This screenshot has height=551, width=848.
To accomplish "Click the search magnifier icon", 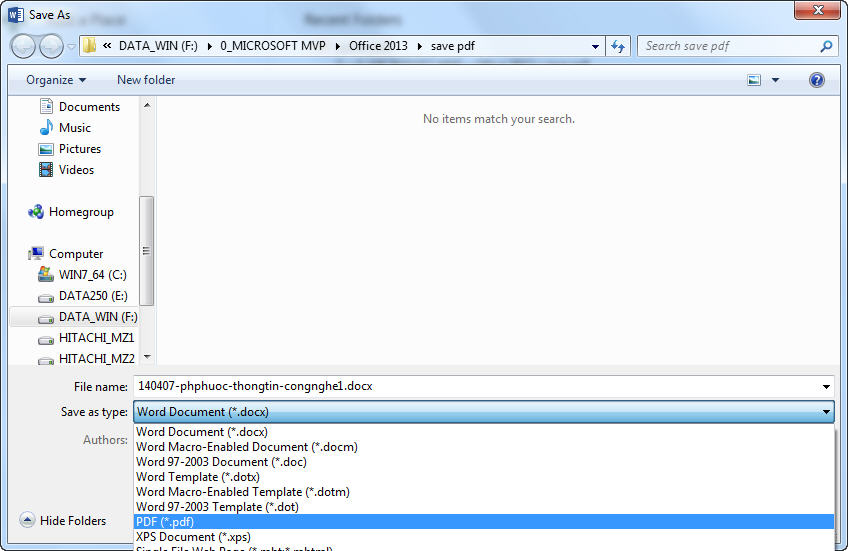I will [x=826, y=46].
